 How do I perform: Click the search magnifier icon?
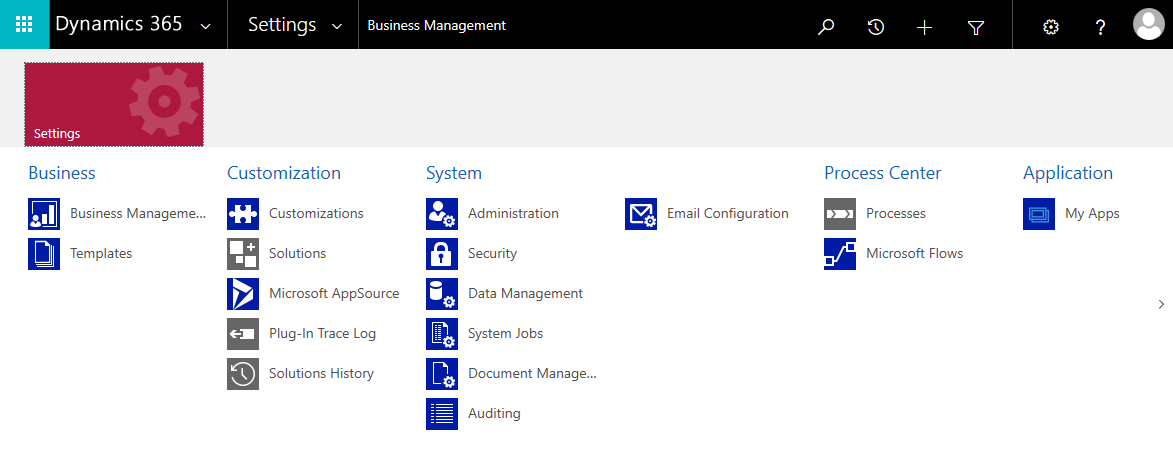[x=825, y=27]
